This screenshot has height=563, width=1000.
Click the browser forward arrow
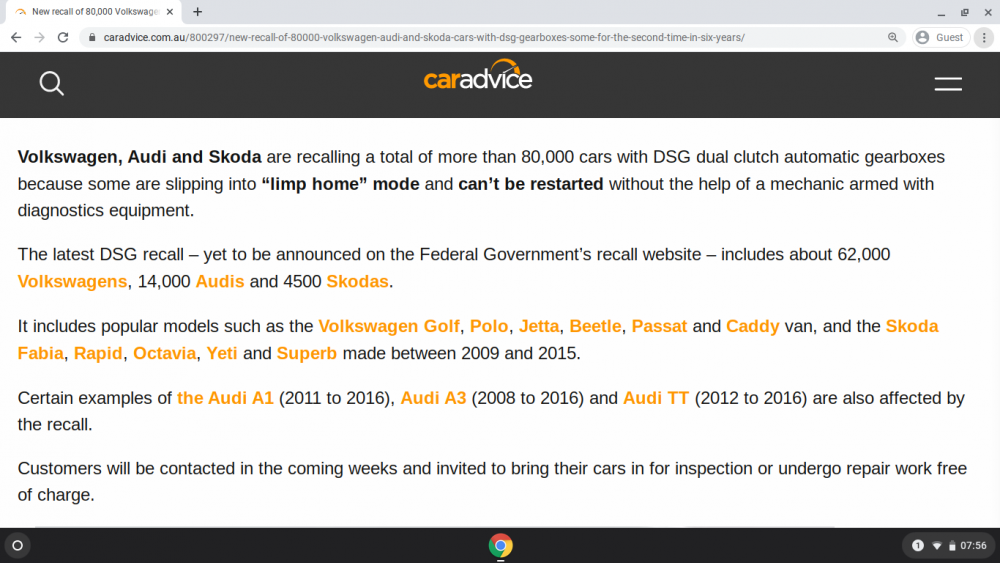click(x=40, y=38)
